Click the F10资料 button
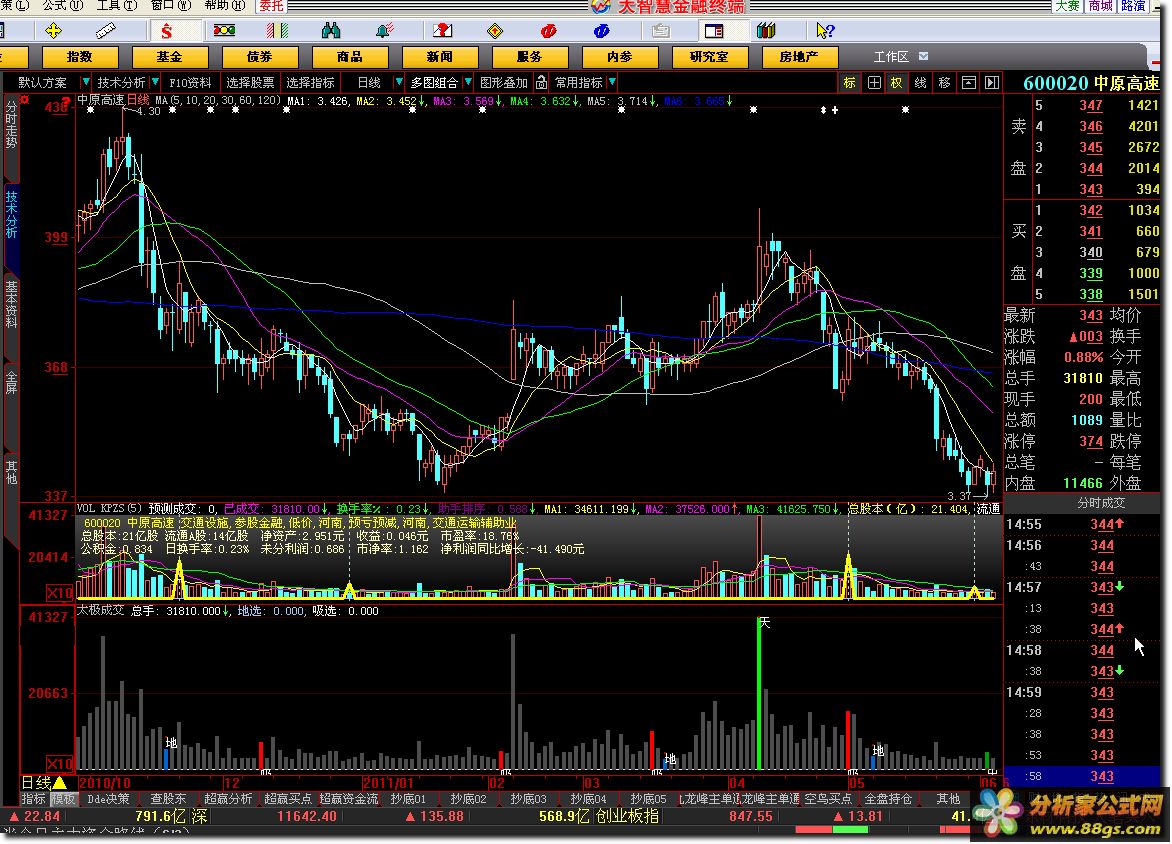The image size is (1172, 844). (190, 82)
